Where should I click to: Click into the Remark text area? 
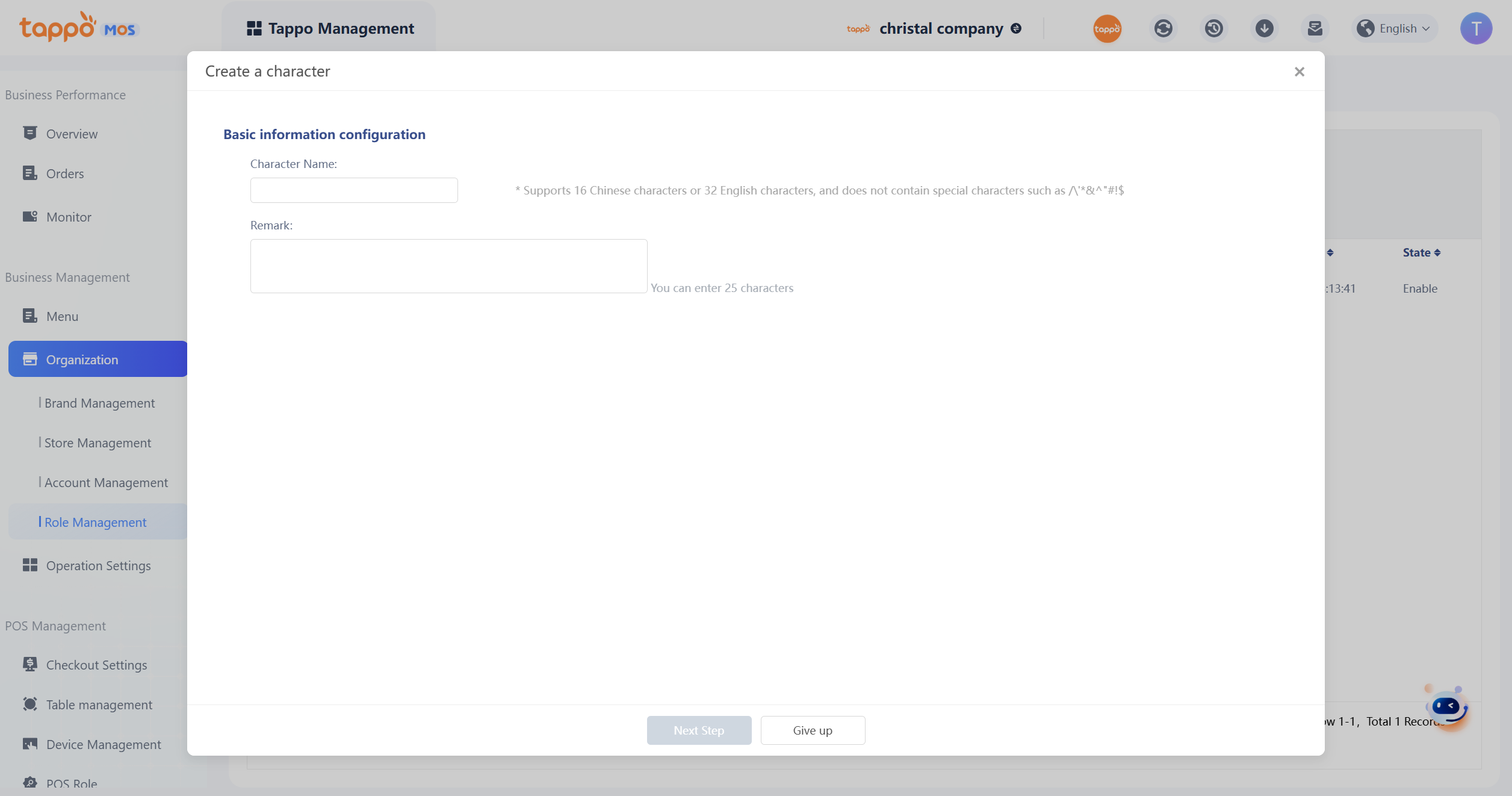click(448, 266)
